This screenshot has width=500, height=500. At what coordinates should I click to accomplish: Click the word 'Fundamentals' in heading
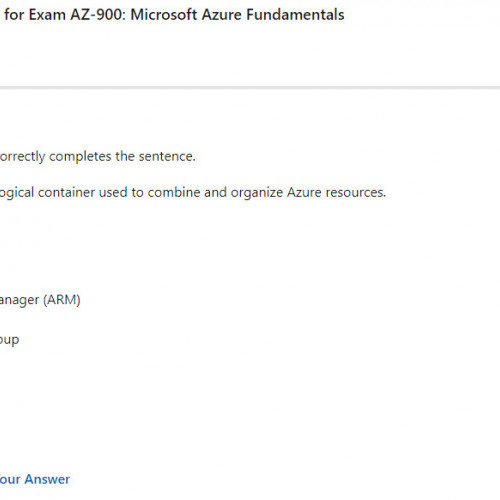[x=295, y=15]
